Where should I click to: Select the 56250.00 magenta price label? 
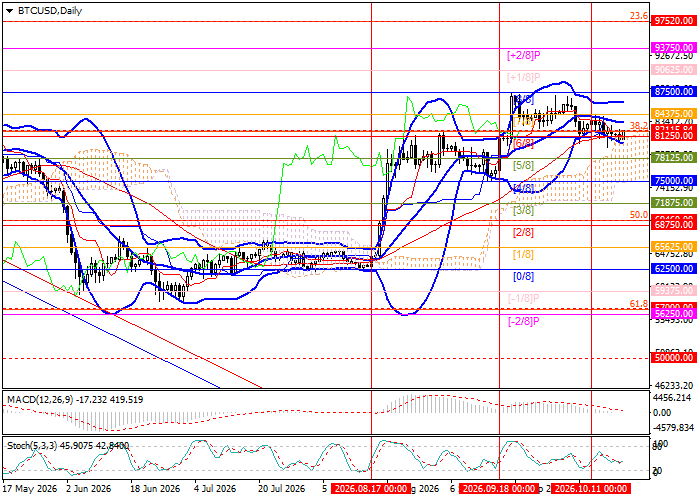674,314
